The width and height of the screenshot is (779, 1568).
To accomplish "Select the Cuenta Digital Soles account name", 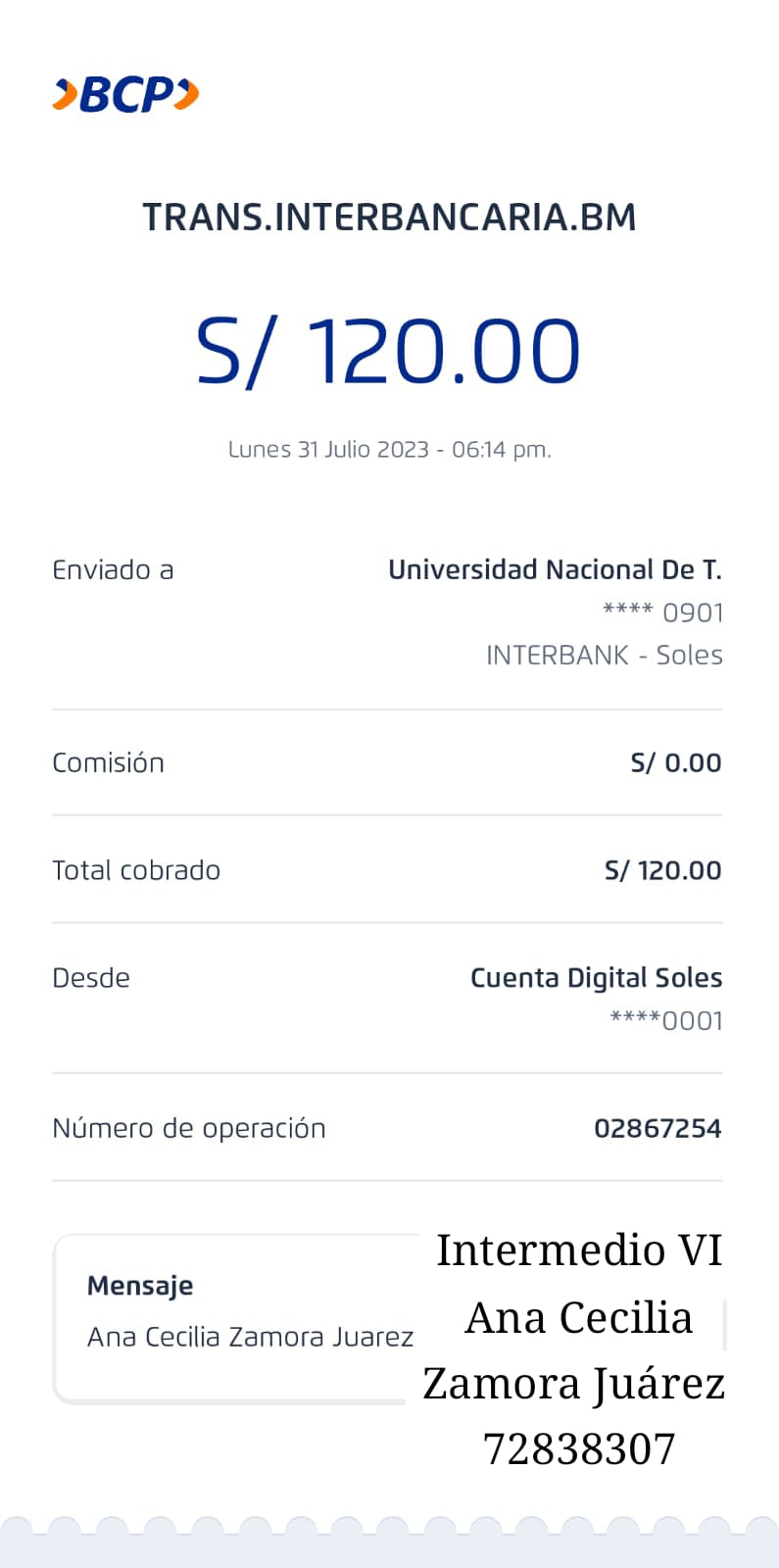I will pos(596,978).
